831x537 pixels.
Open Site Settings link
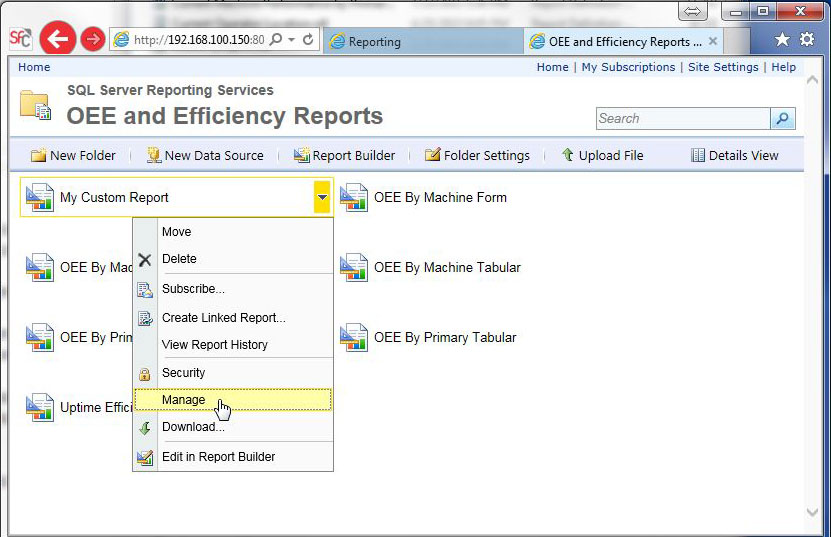pos(723,67)
